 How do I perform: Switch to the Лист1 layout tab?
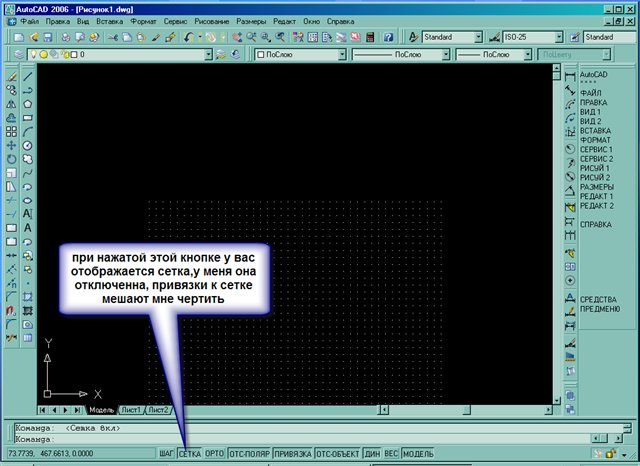(131, 410)
